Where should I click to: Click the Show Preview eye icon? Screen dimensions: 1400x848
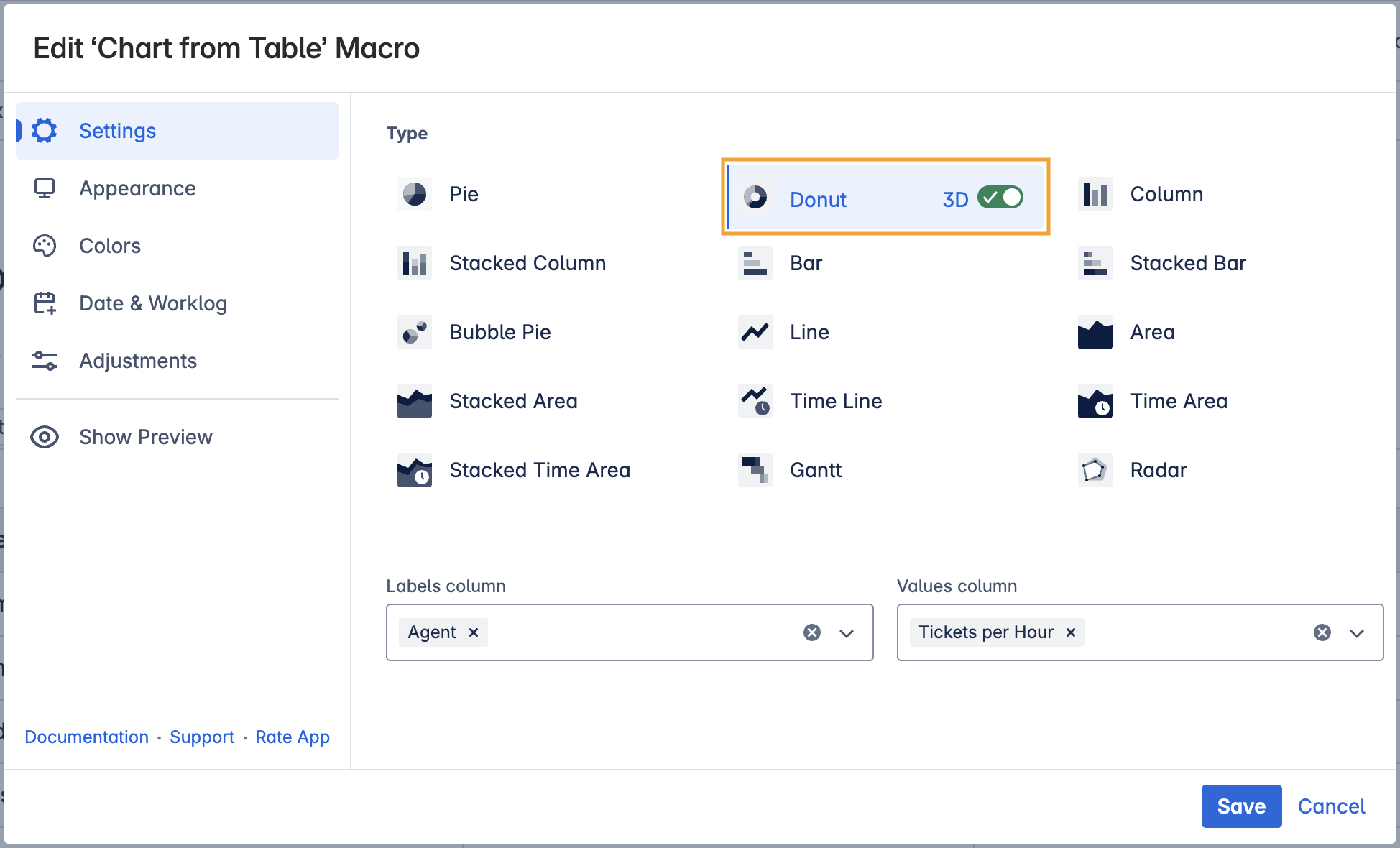click(45, 437)
